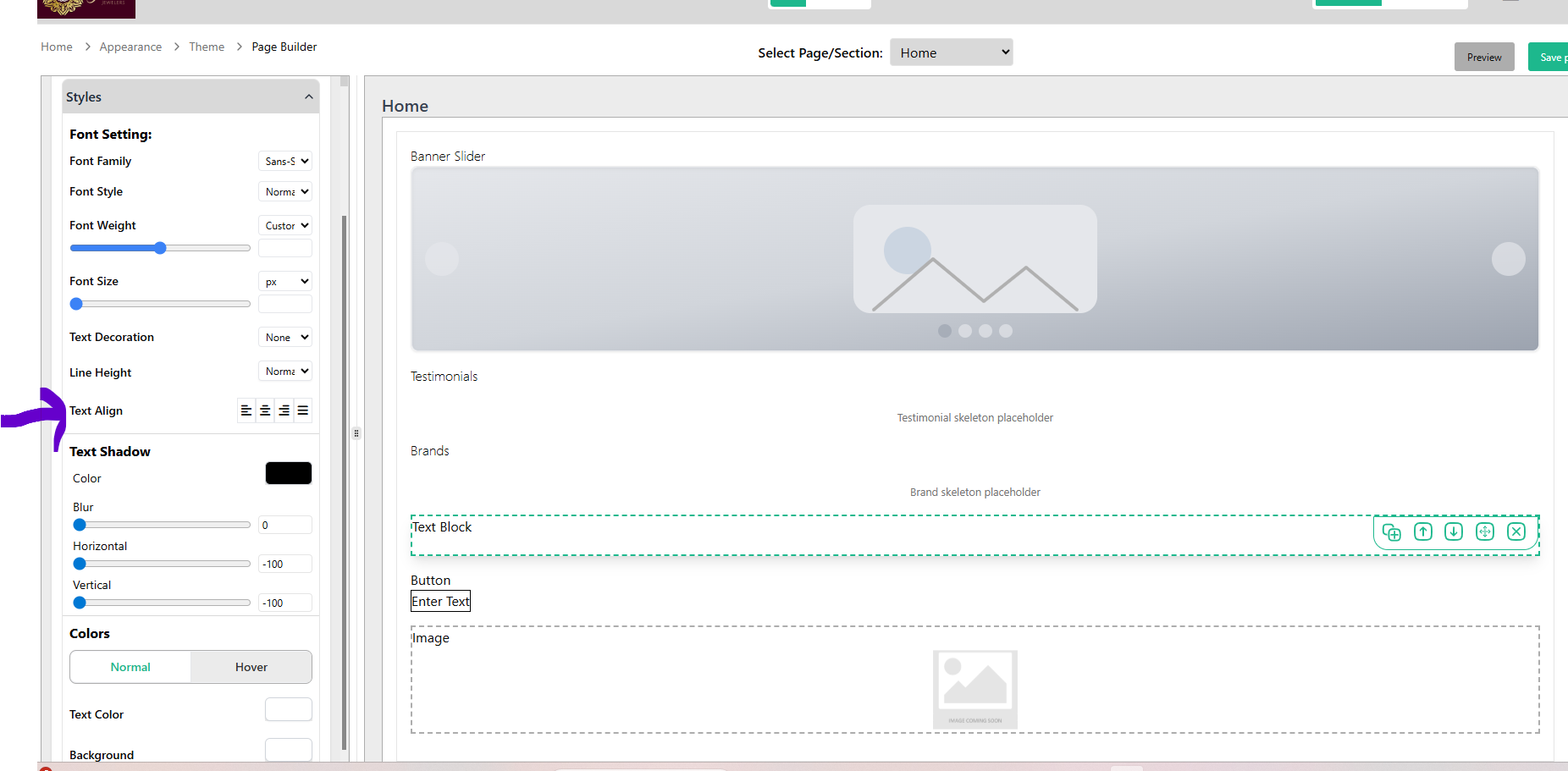Open the Text Color swatch
Viewport: 1568px width, 771px height.
pyautogui.click(x=289, y=709)
